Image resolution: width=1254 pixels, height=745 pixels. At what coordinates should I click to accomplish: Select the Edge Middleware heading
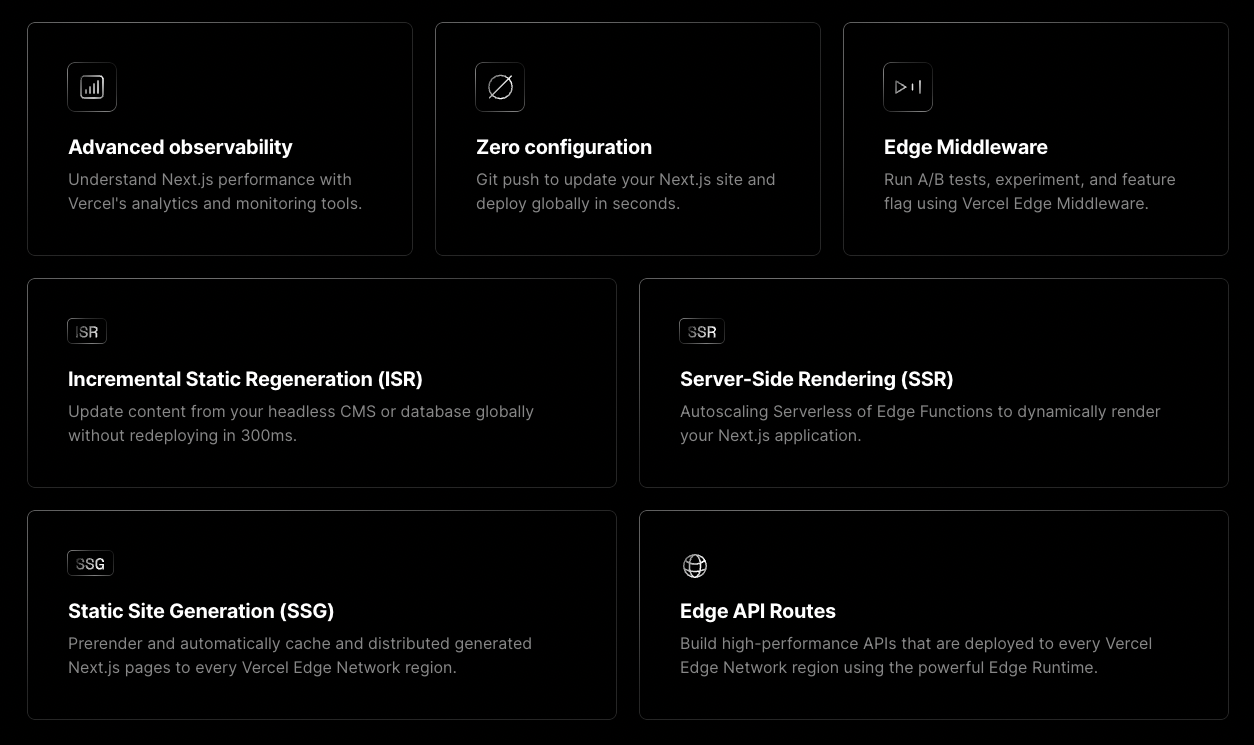(965, 147)
